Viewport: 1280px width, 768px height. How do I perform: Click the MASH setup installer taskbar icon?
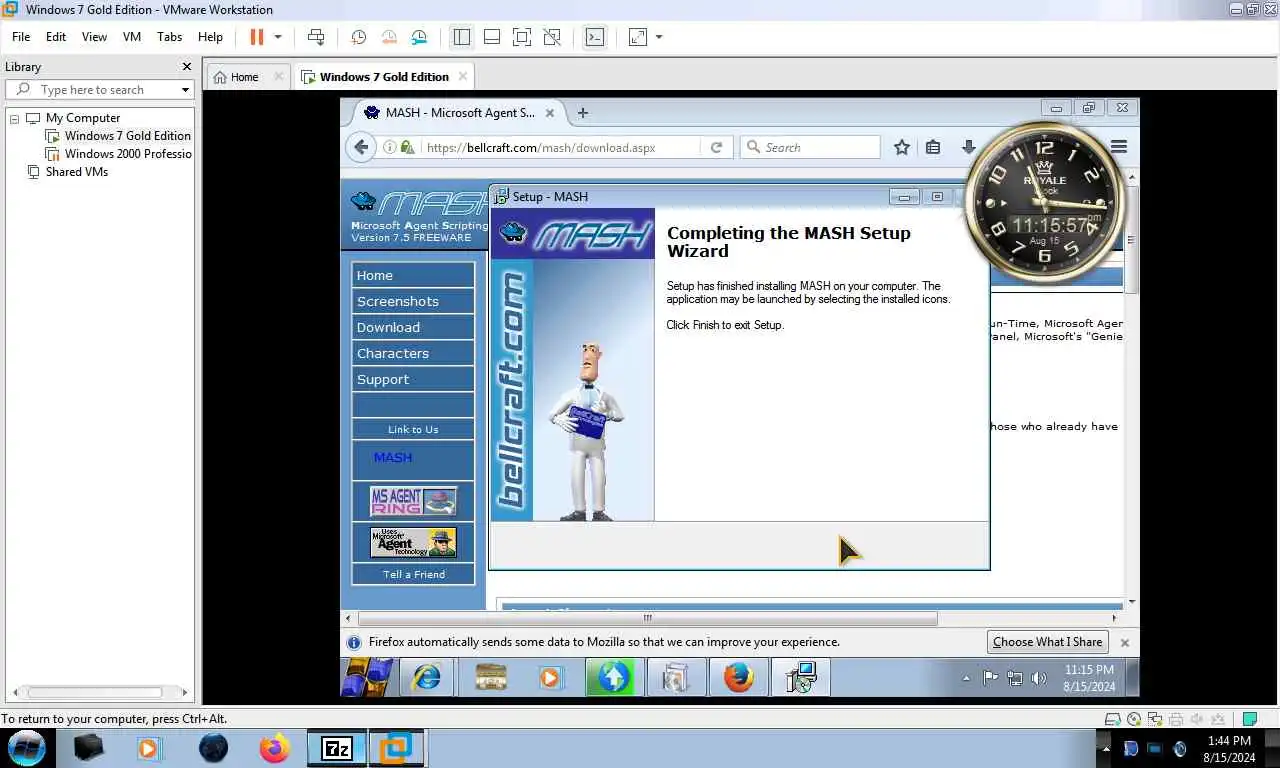(x=801, y=677)
